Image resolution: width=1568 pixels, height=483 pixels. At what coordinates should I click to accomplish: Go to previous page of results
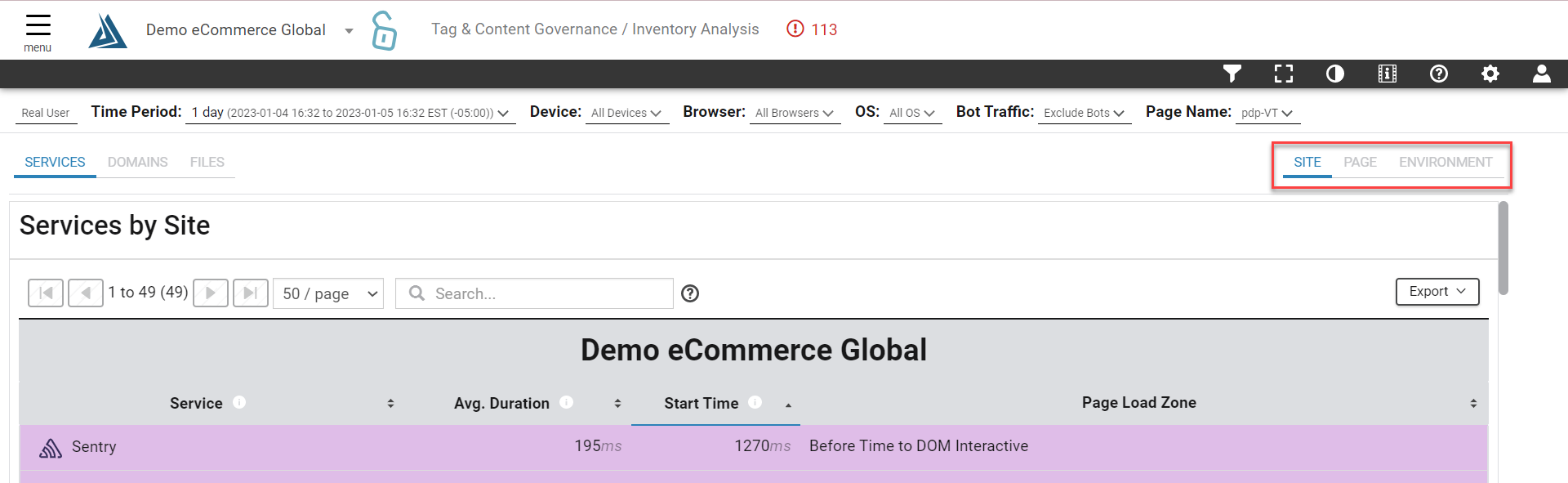pos(86,293)
